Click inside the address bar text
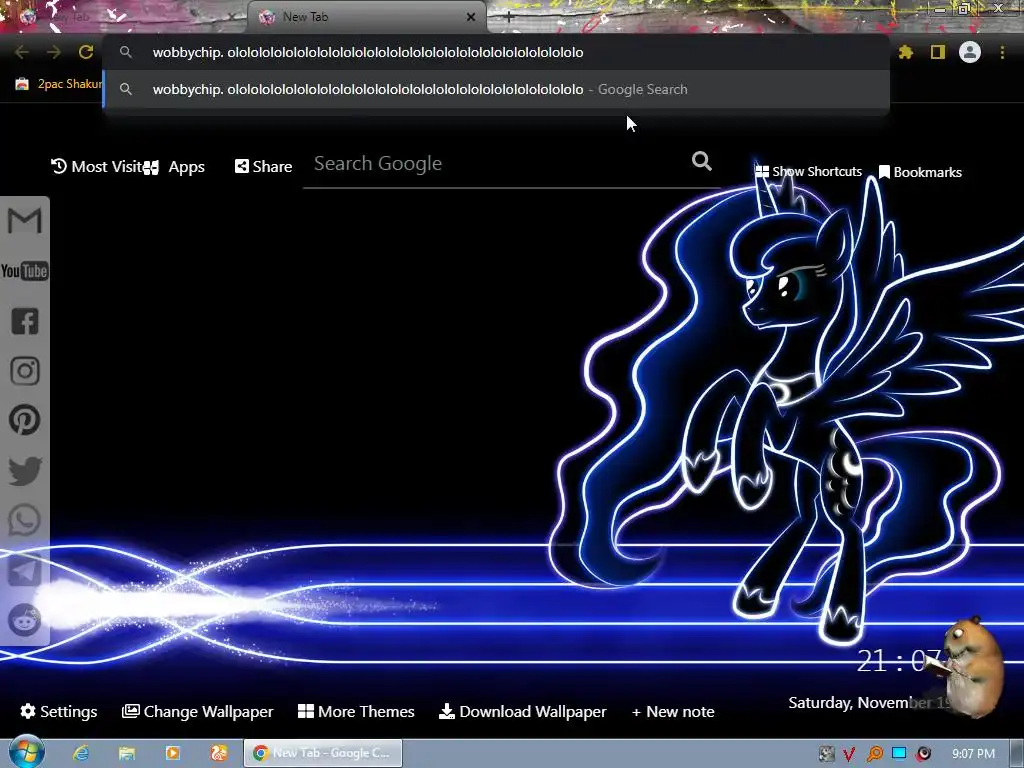Screen dimensions: 1024x768 368,52
